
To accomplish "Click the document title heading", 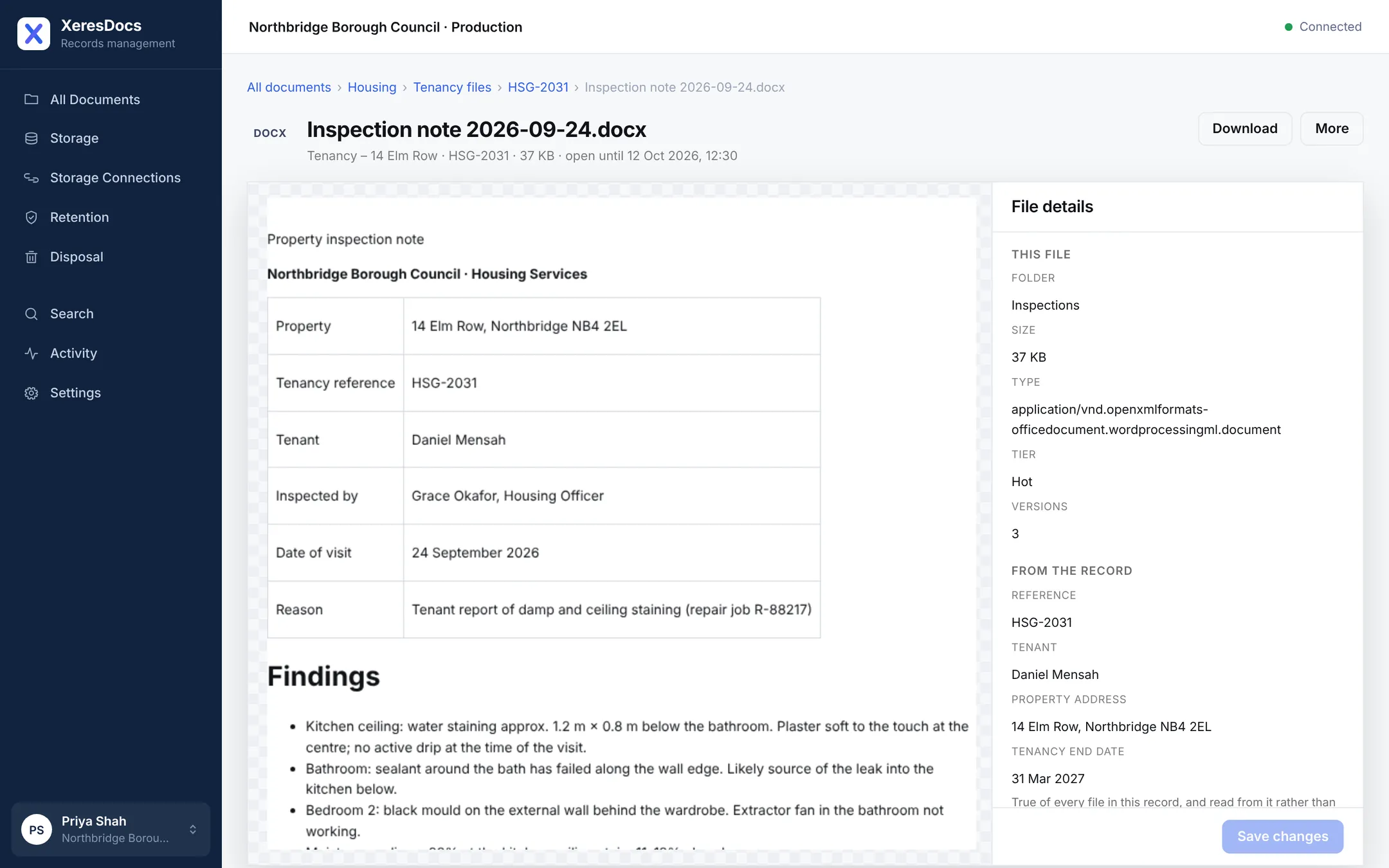I will 477,129.
